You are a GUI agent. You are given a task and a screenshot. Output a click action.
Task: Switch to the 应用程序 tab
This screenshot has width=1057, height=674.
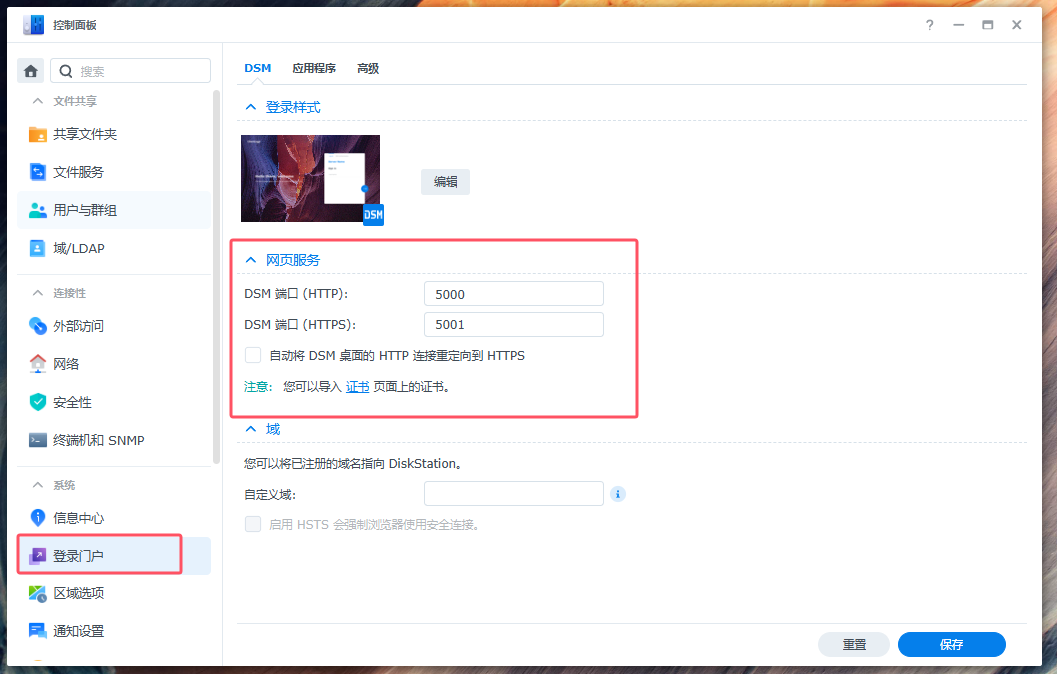[x=314, y=69]
